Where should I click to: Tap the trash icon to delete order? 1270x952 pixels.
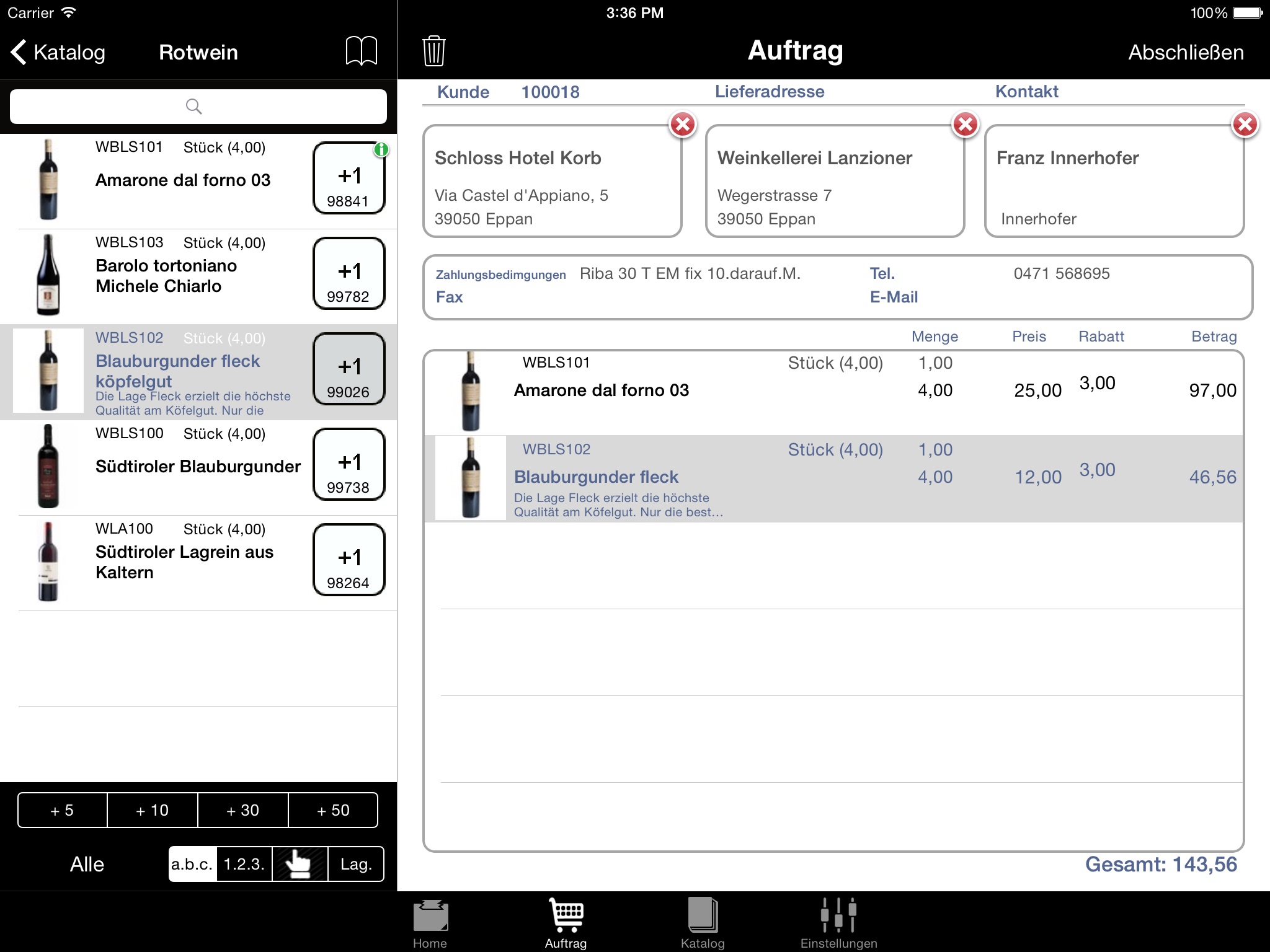(434, 51)
